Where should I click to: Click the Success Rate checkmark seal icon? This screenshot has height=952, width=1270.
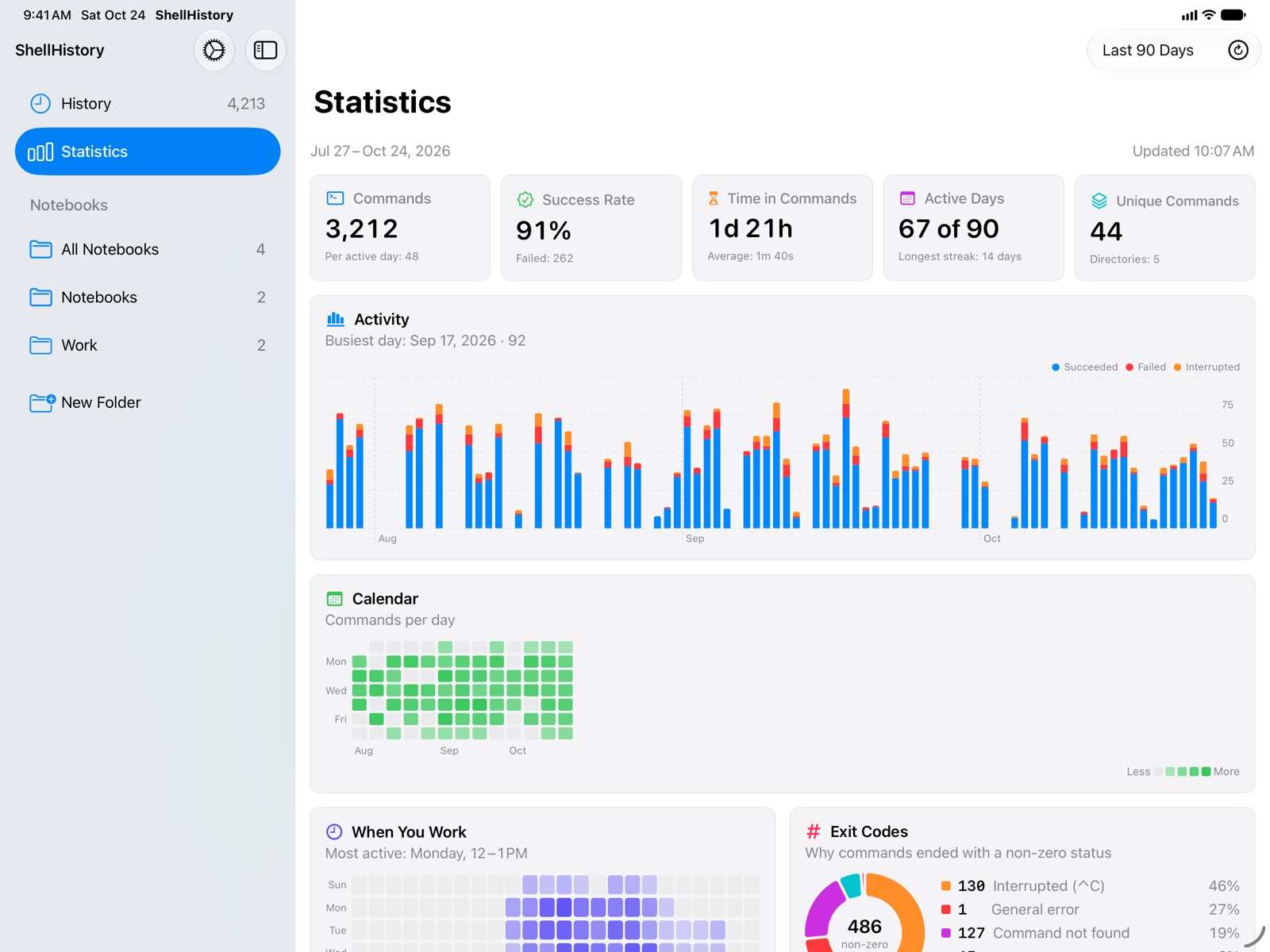(x=525, y=200)
